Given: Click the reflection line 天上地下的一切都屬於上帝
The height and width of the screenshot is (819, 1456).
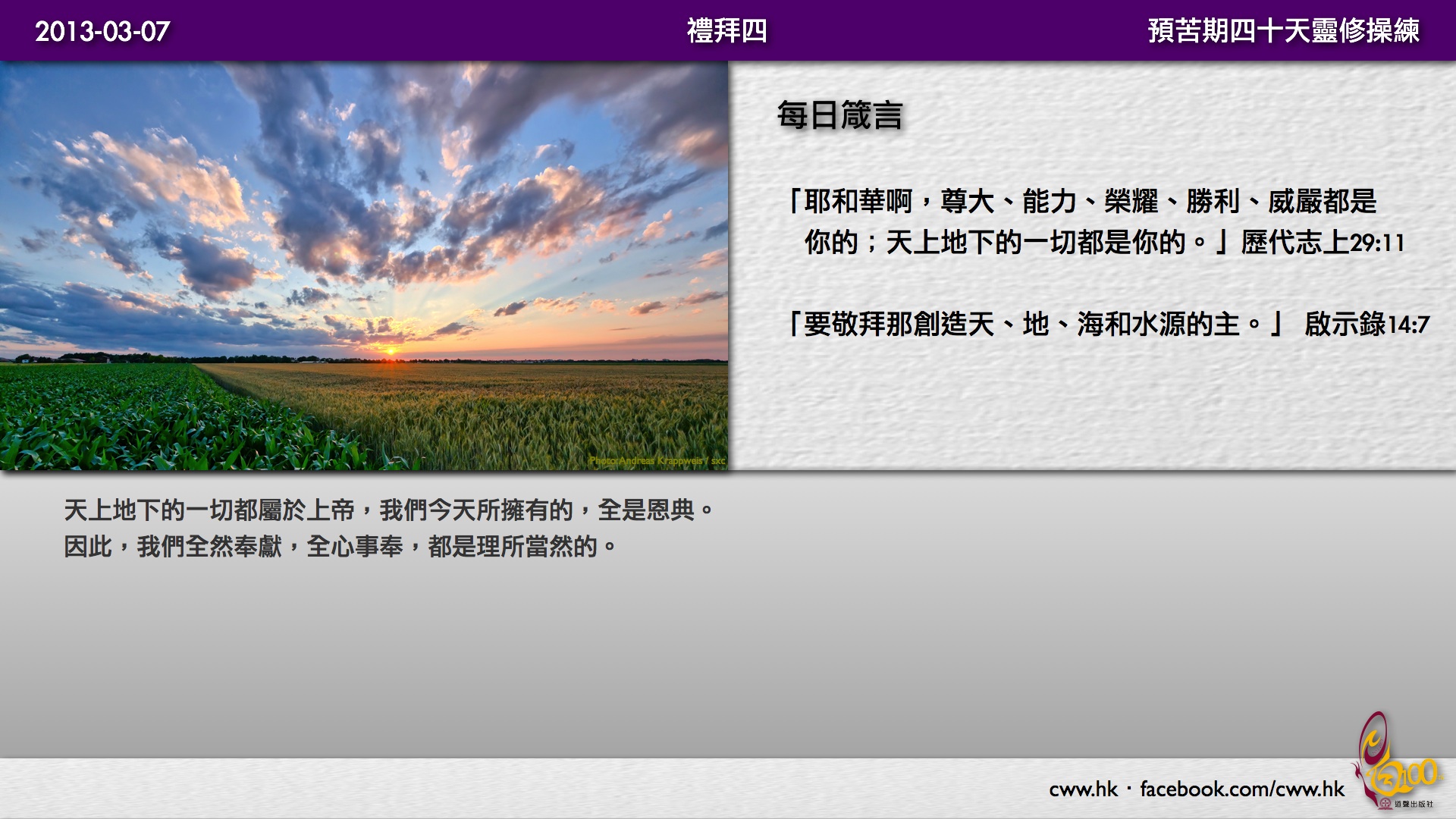Looking at the screenshot, I should pos(388,510).
